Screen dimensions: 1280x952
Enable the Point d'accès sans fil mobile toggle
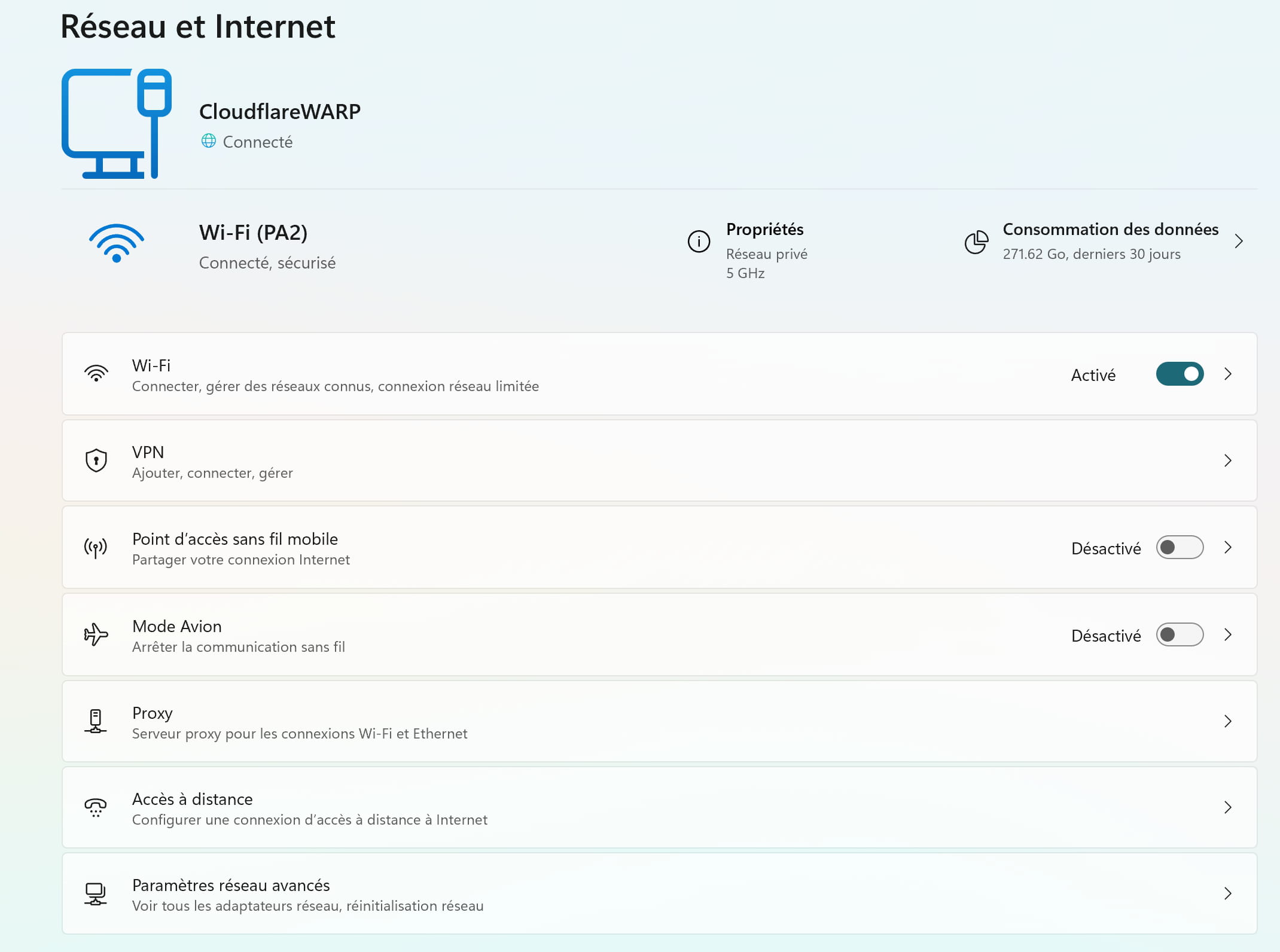point(1180,547)
